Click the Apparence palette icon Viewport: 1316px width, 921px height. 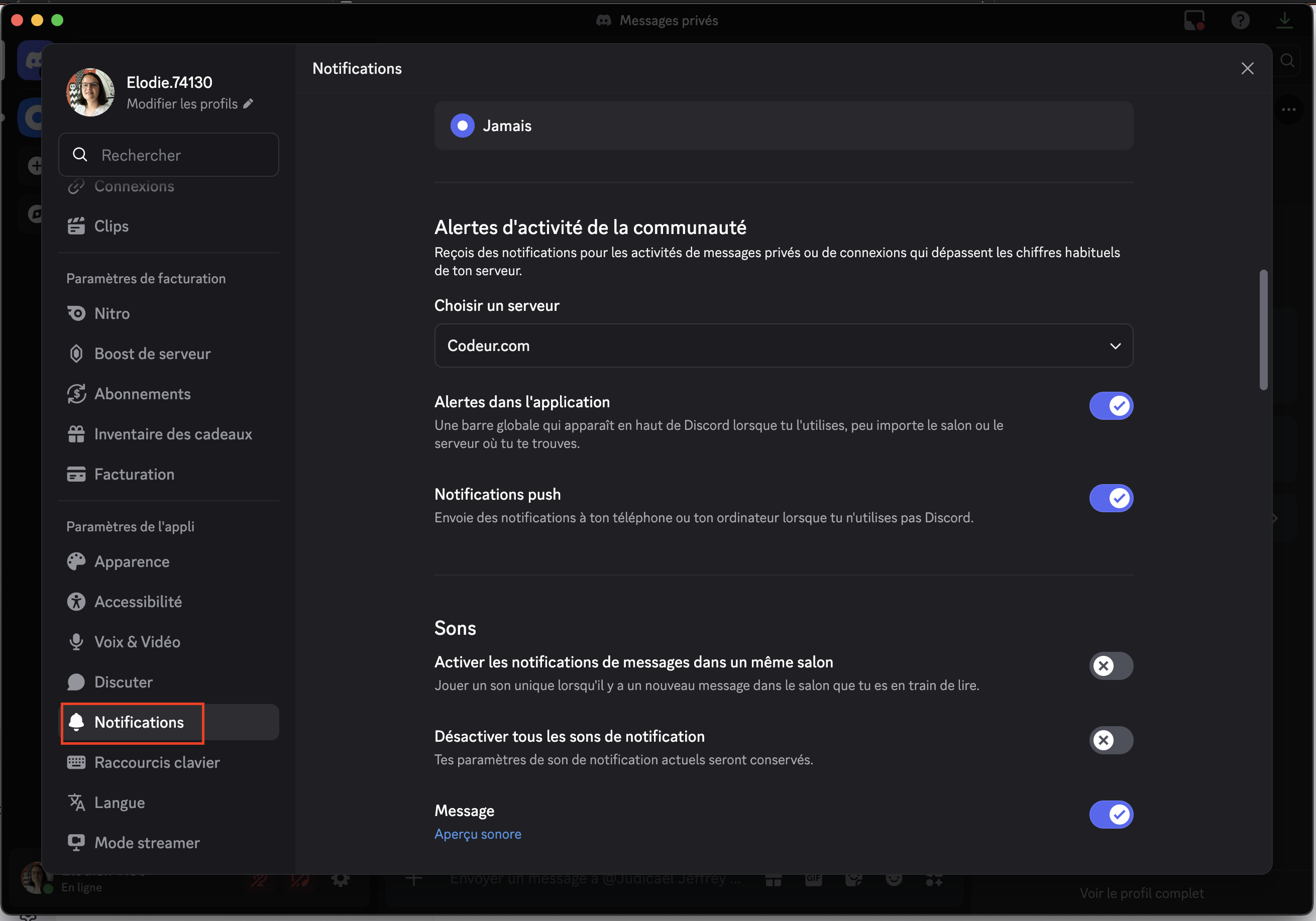point(76,561)
